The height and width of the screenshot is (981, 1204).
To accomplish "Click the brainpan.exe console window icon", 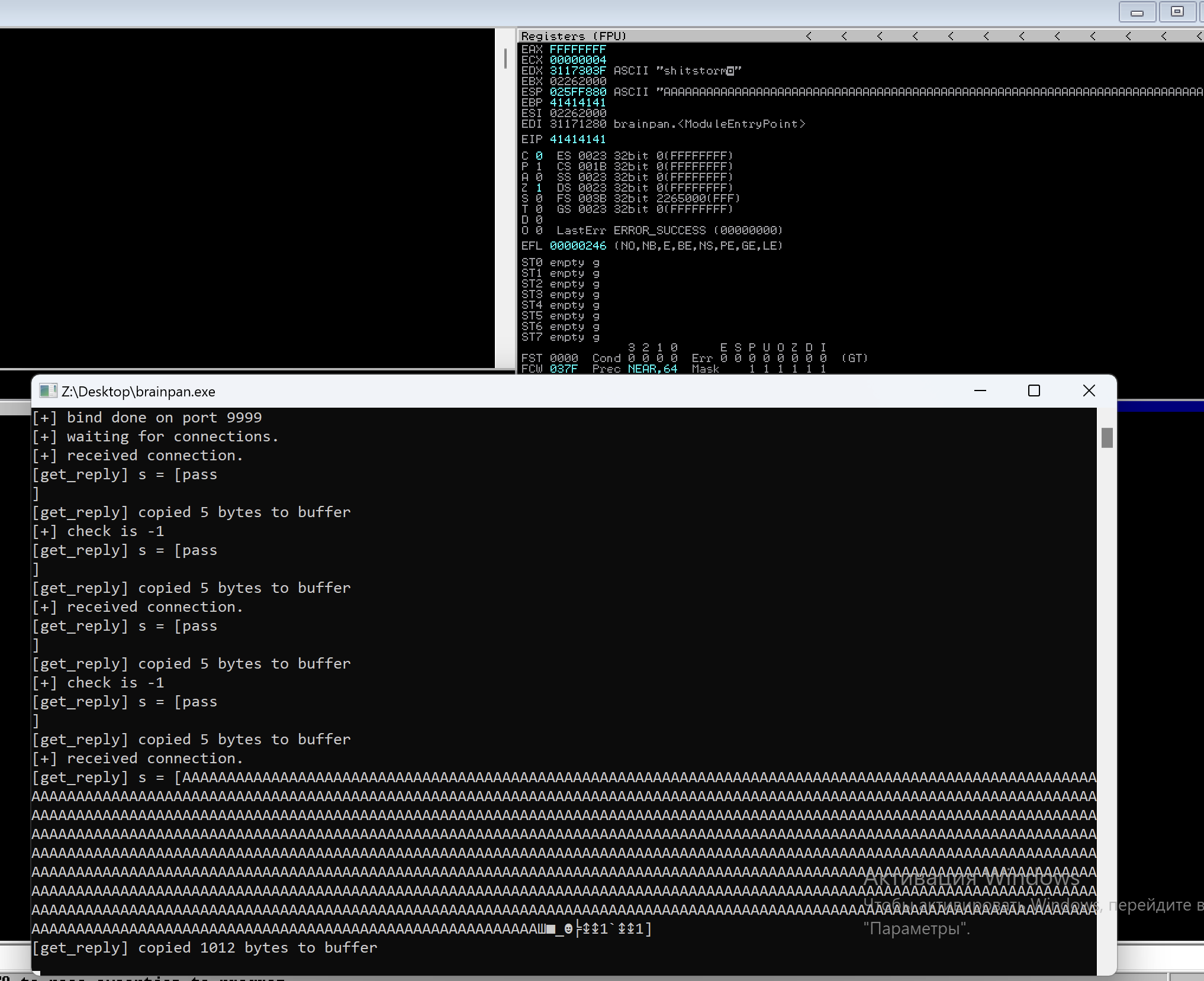I will [47, 391].
